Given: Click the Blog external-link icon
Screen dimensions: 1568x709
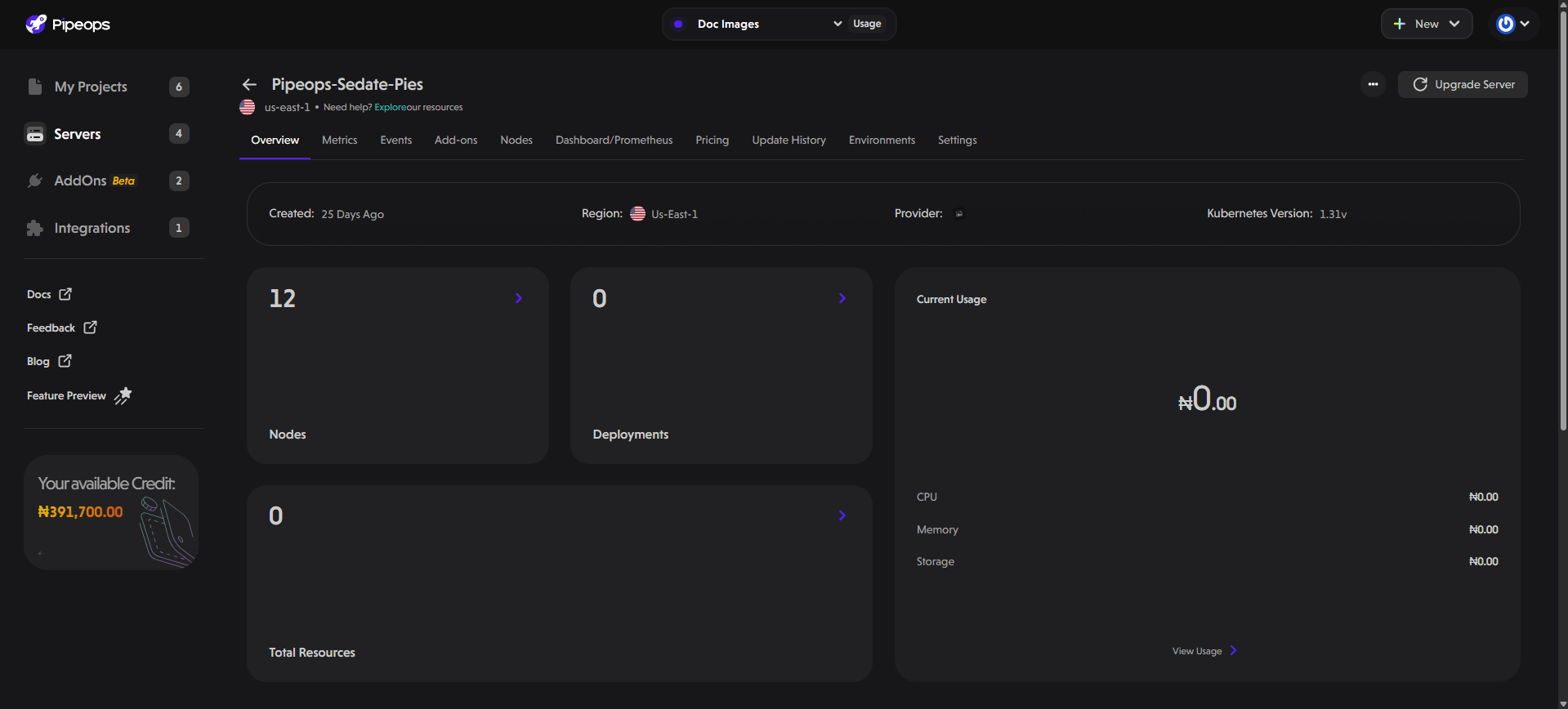Looking at the screenshot, I should (x=65, y=360).
